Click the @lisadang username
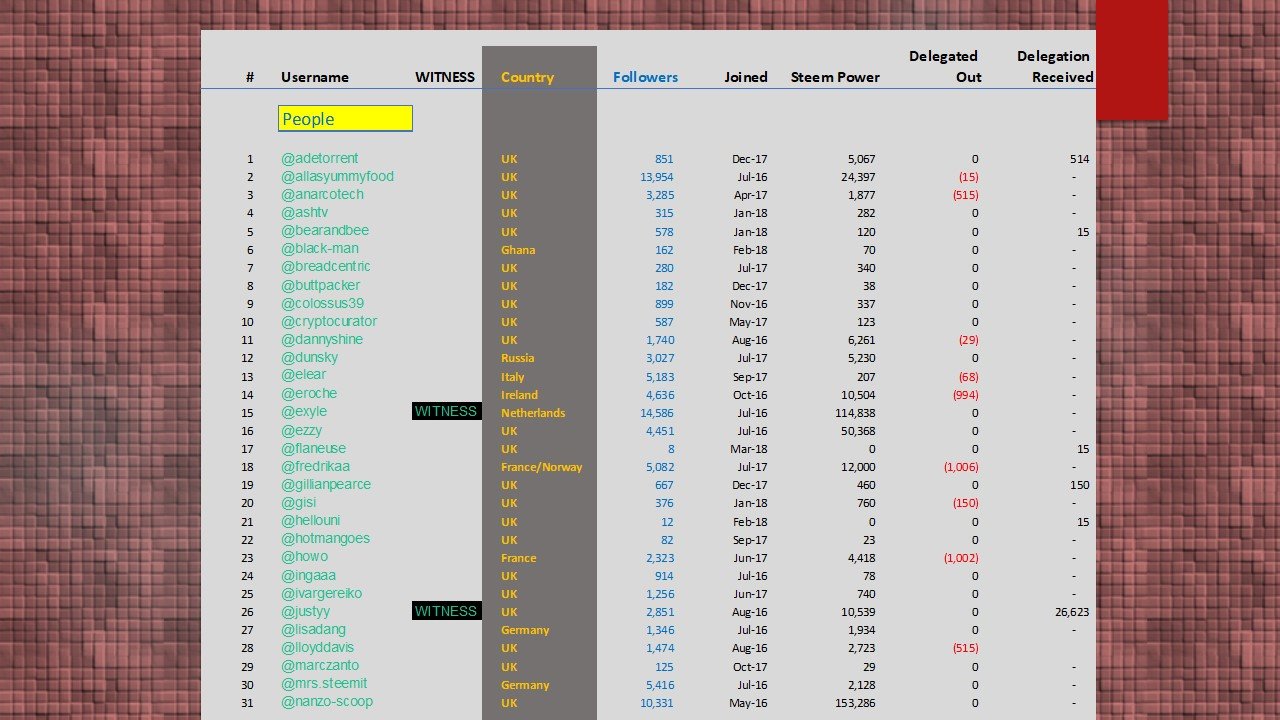 coord(313,629)
